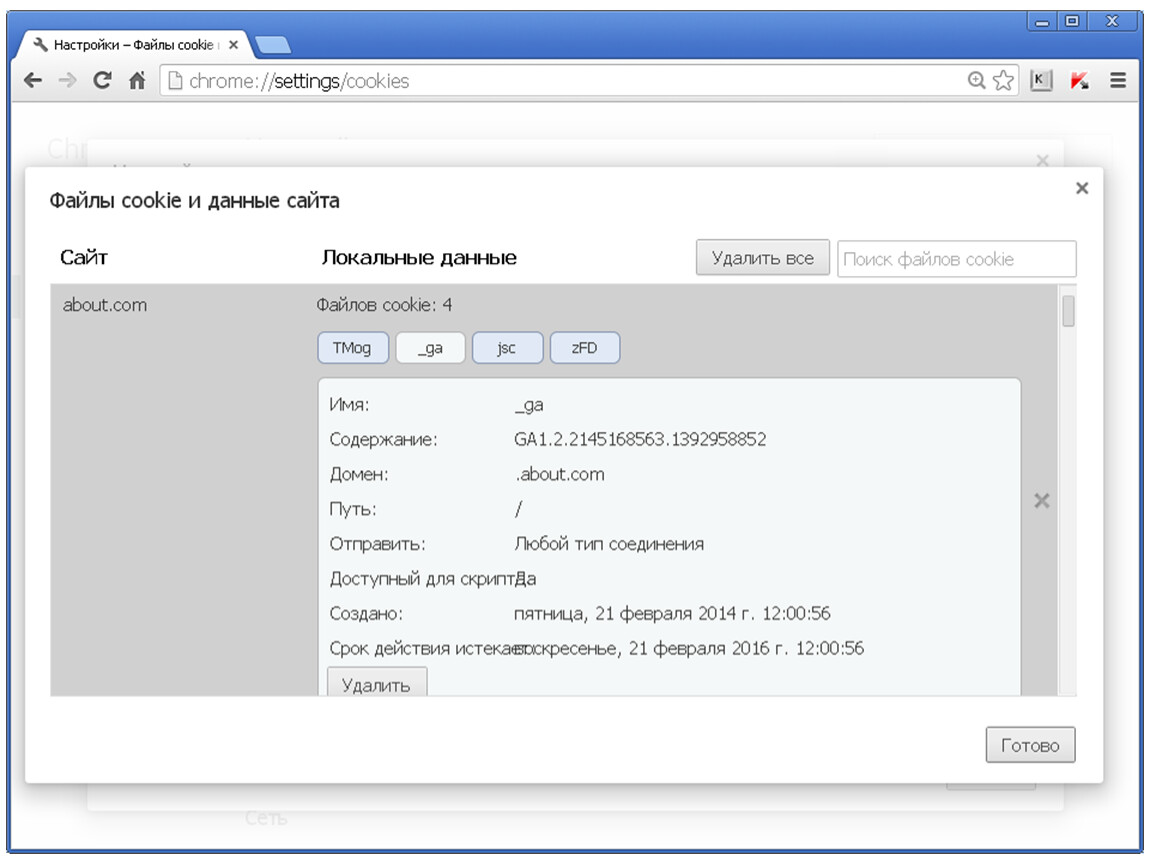Click the page icon in address bar
Image resolution: width=1150 pixels, height=864 pixels.
[x=175, y=81]
